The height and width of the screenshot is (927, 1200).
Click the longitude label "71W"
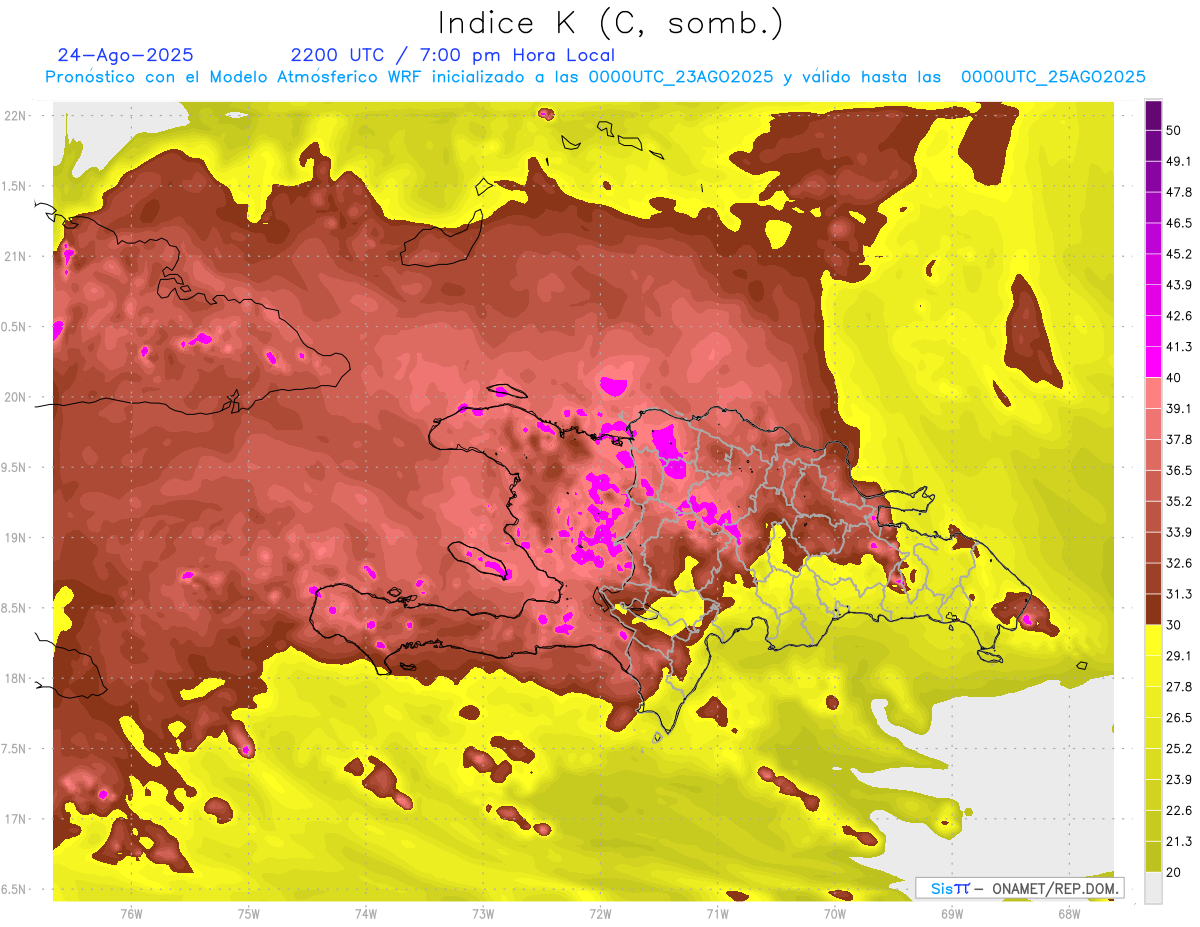pyautogui.click(x=717, y=914)
